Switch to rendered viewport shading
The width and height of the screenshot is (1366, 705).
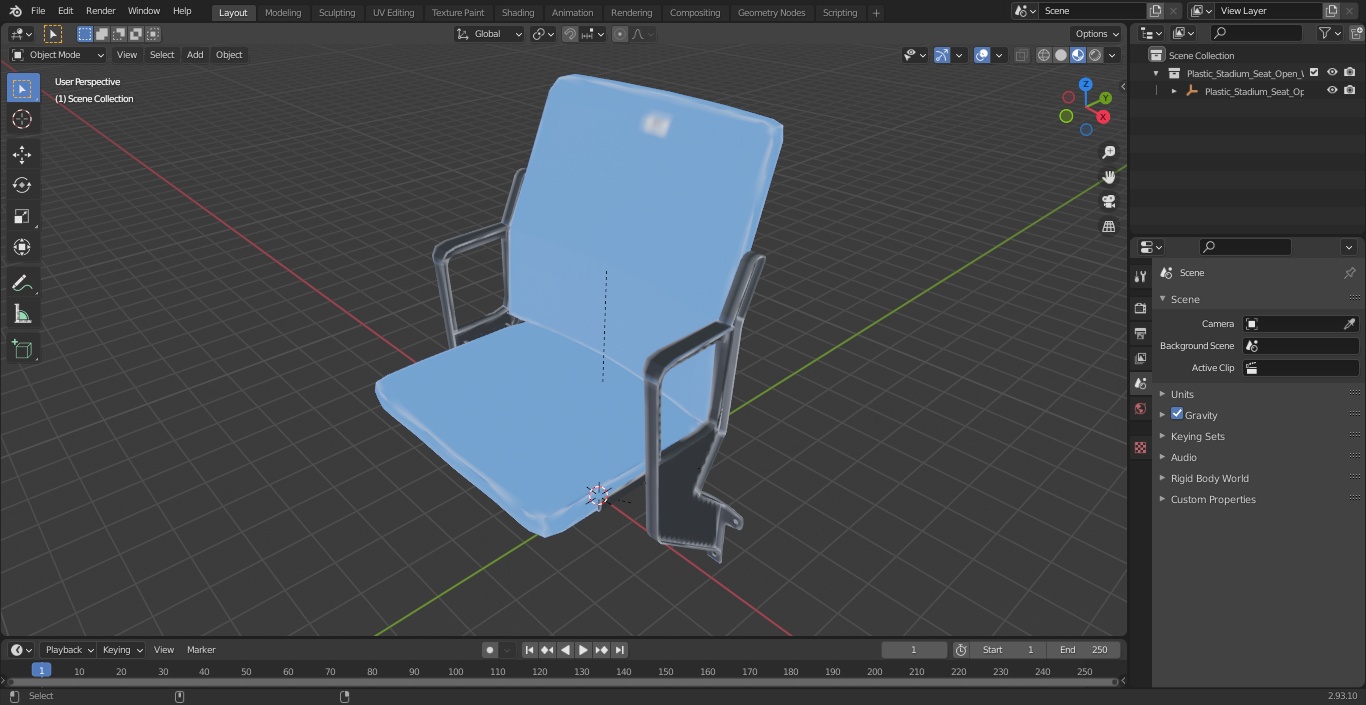tap(1095, 55)
